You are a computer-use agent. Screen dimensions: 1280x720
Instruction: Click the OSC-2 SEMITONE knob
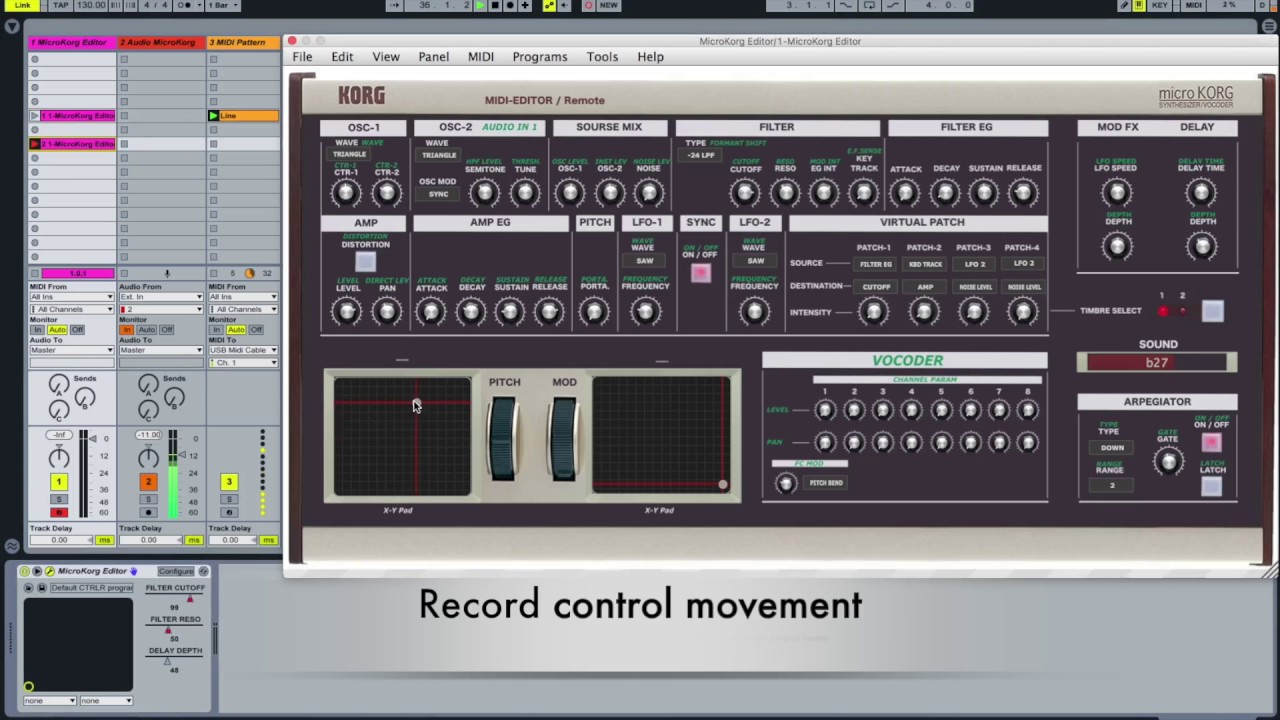pyautogui.click(x=484, y=192)
